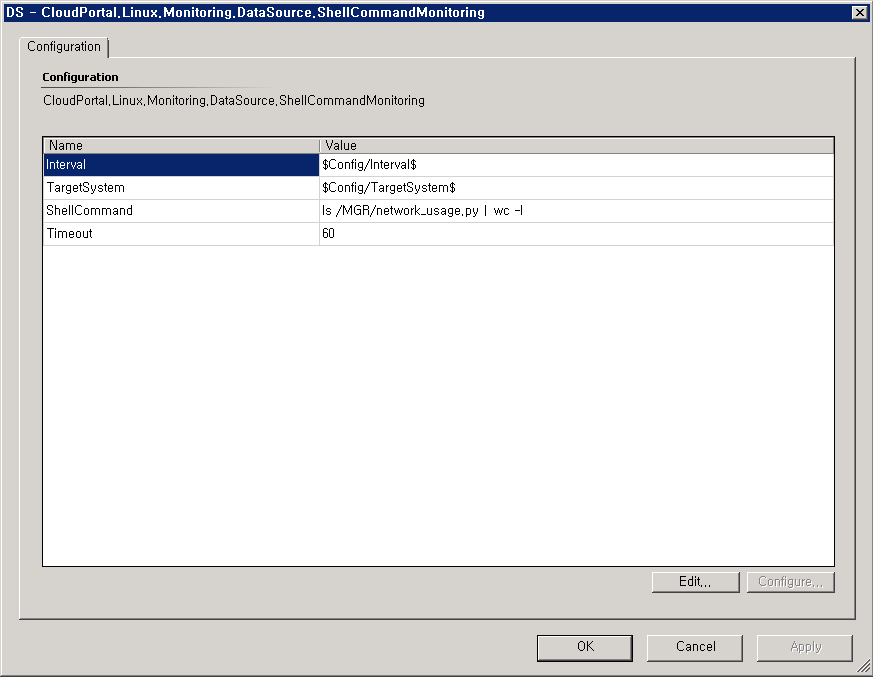Image resolution: width=873 pixels, height=677 pixels.
Task: Select the Interval row in the table
Action: coord(180,164)
